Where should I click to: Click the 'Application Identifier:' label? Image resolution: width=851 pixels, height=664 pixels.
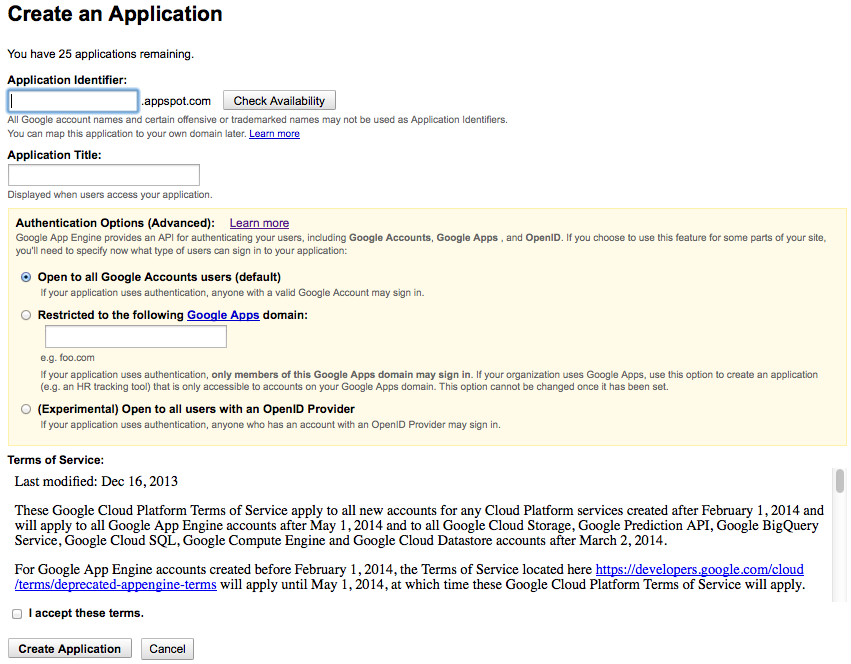tap(67, 80)
